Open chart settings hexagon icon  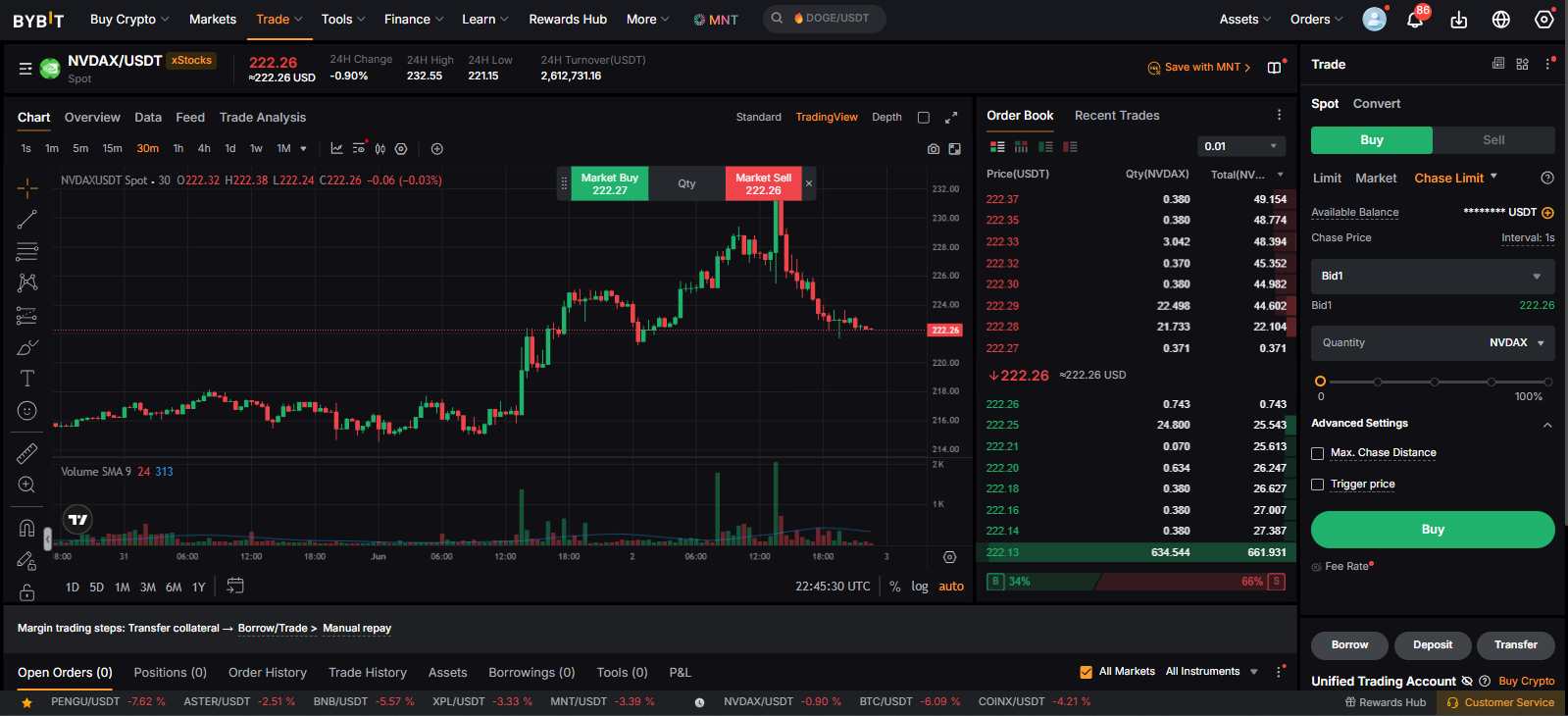click(x=401, y=149)
